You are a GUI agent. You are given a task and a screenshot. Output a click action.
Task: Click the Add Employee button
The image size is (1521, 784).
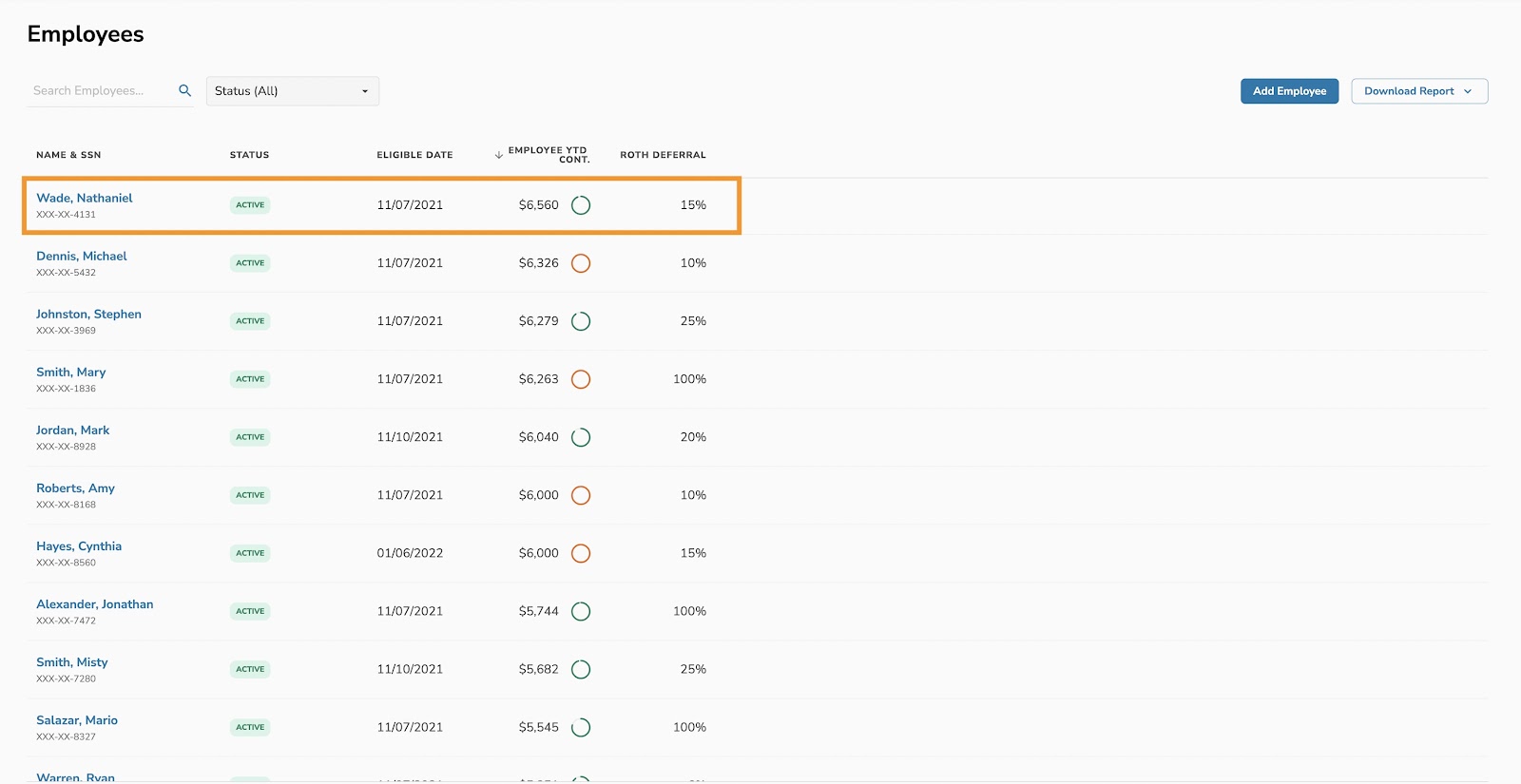1289,91
